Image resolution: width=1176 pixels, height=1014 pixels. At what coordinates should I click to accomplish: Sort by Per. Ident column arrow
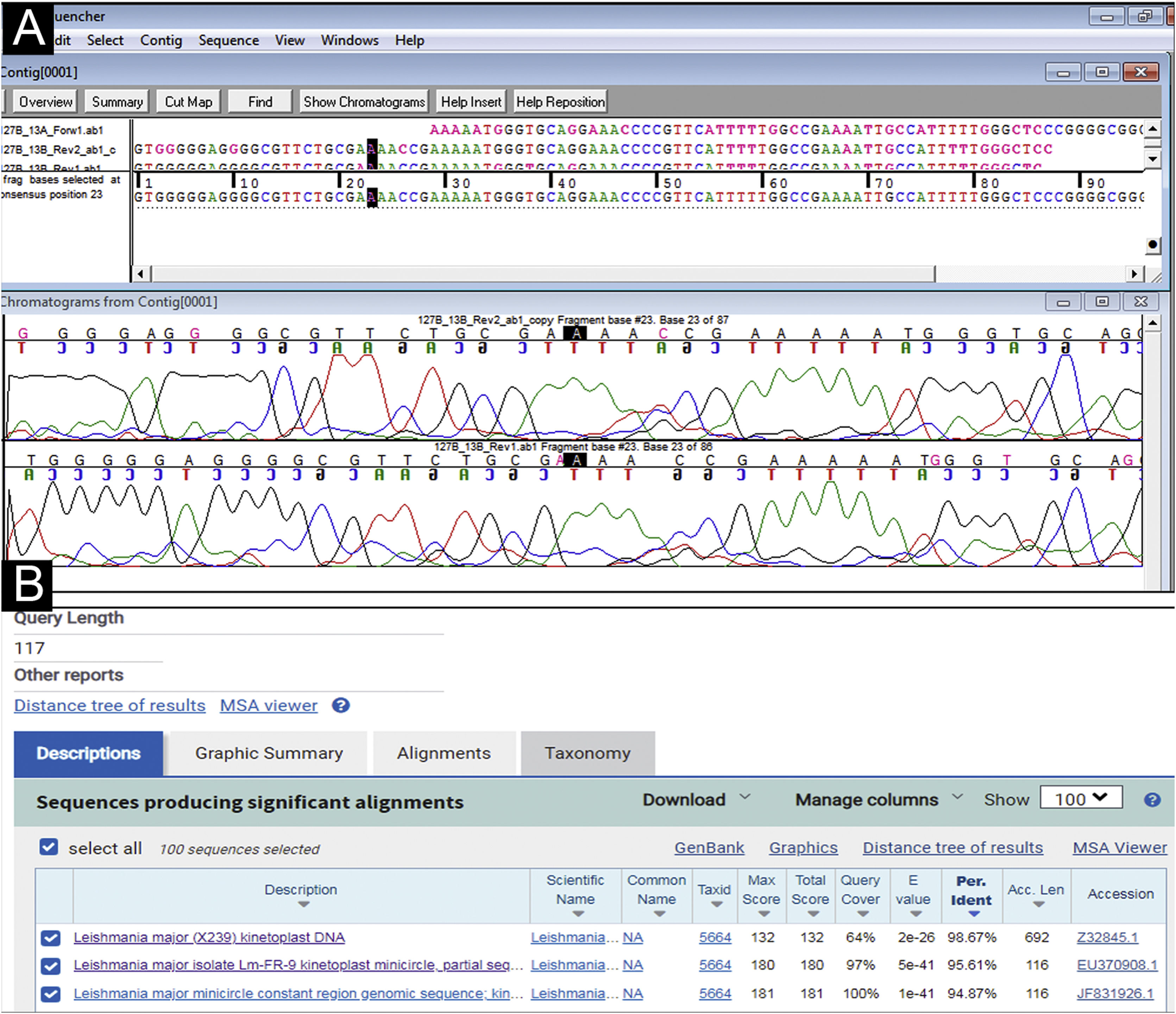click(x=974, y=914)
